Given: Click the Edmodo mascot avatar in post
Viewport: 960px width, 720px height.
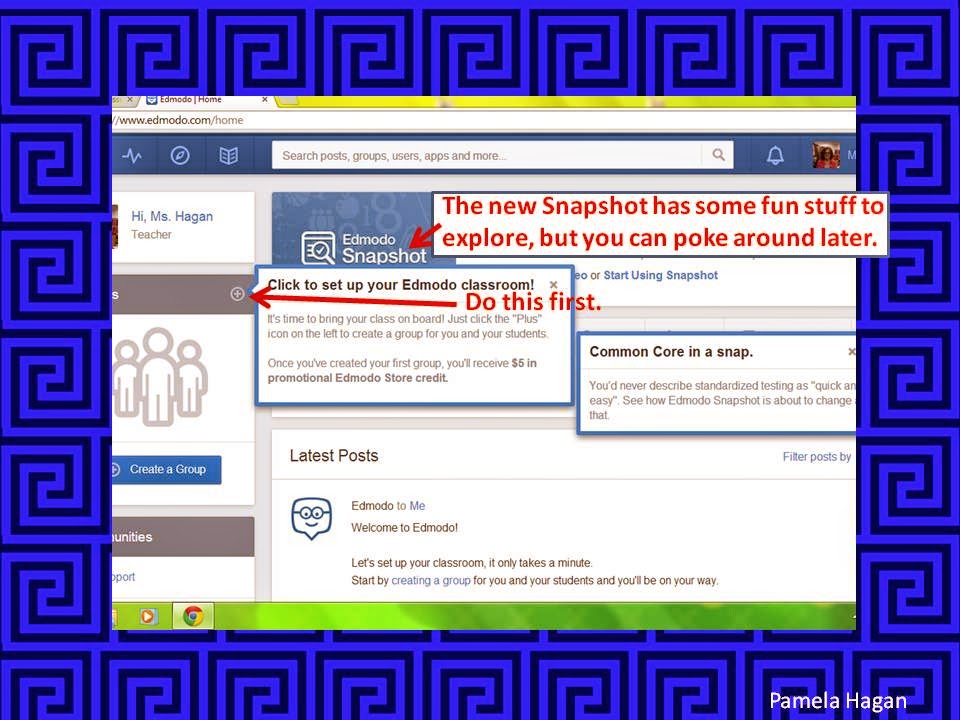Looking at the screenshot, I should coord(312,518).
